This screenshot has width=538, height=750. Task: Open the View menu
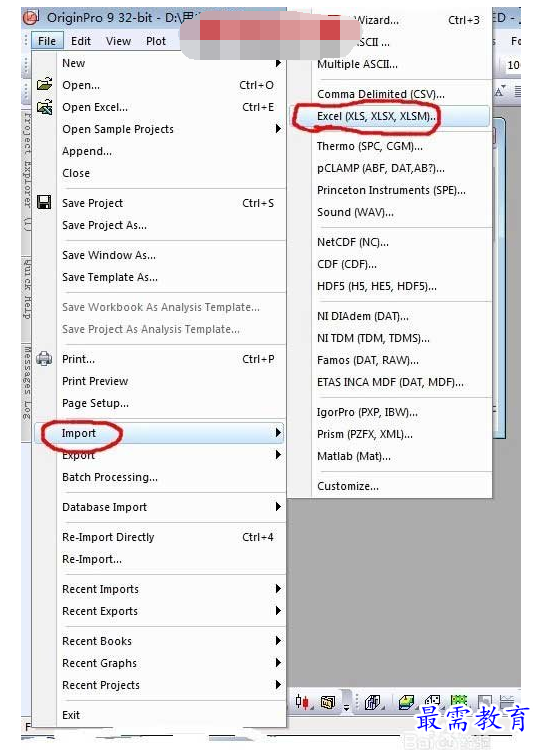(x=118, y=41)
